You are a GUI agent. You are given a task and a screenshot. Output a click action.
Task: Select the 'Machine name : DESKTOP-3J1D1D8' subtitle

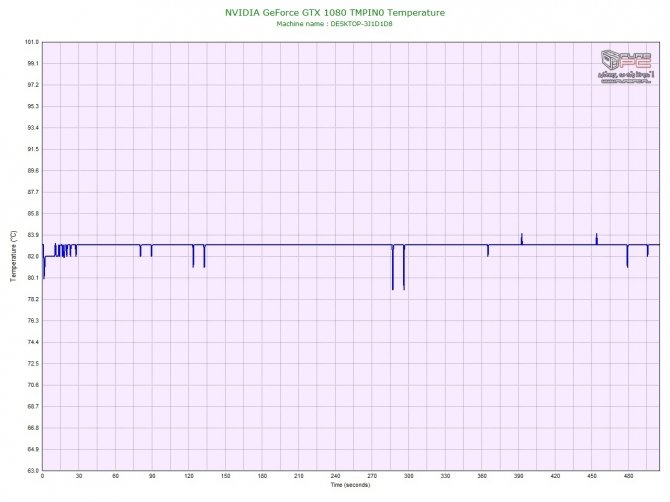334,24
